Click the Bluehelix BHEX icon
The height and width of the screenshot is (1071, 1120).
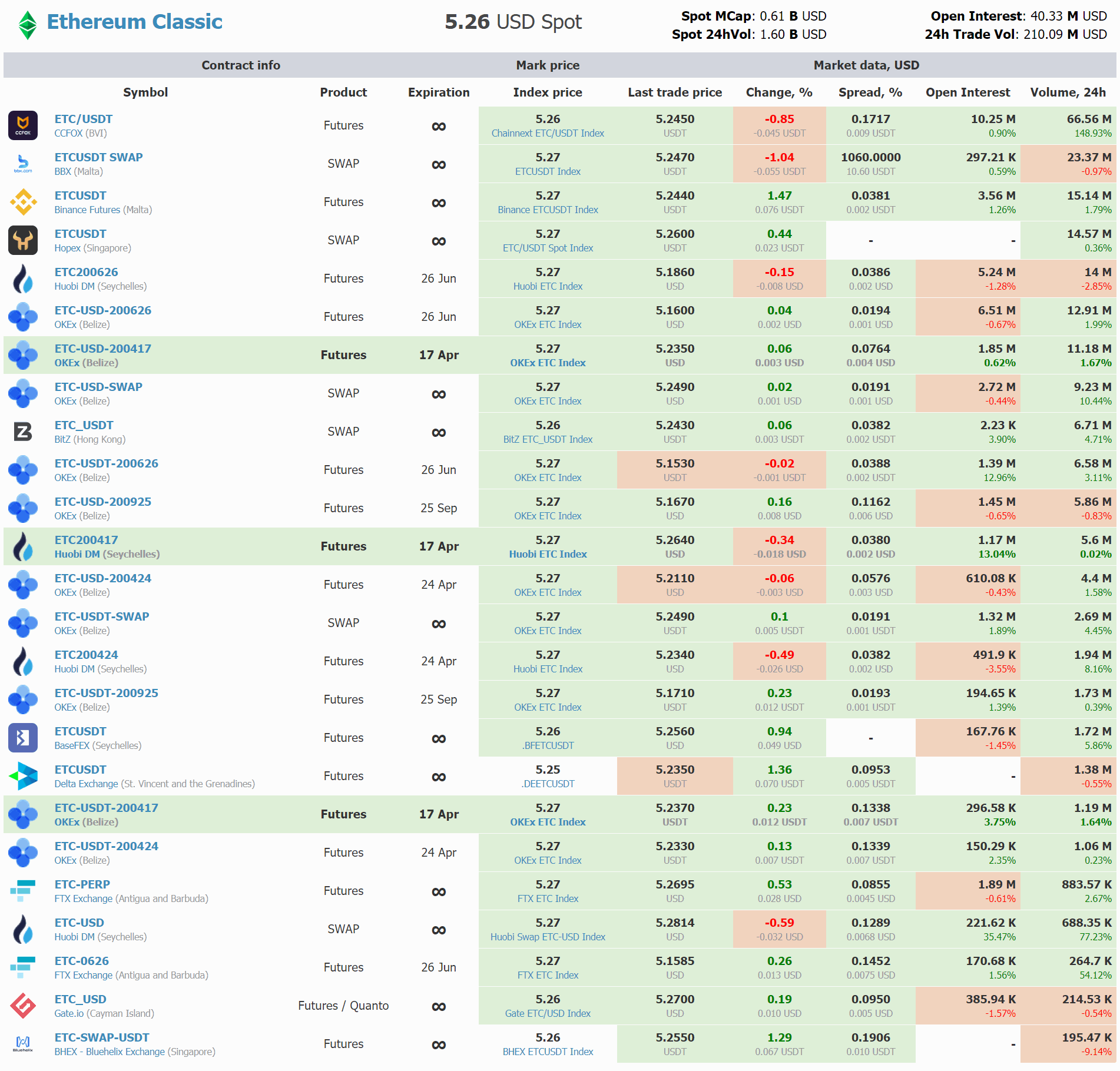pyautogui.click(x=23, y=1044)
